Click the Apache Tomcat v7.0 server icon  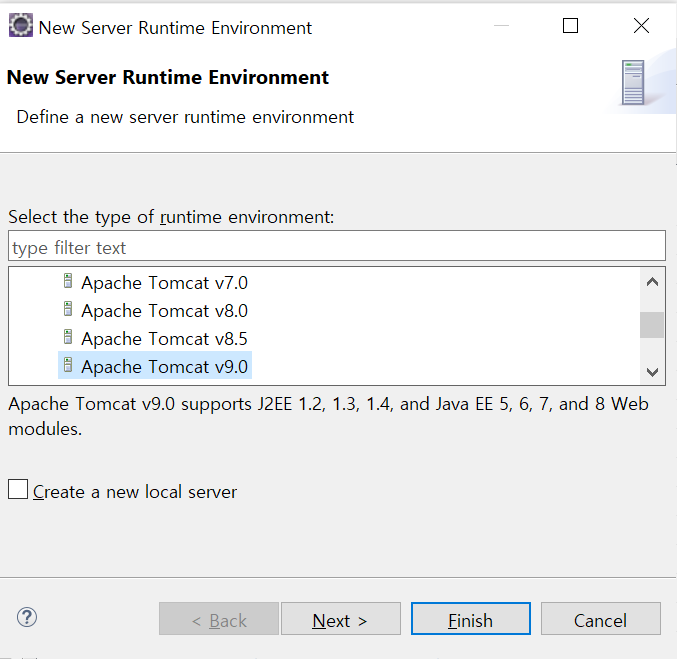click(x=68, y=281)
